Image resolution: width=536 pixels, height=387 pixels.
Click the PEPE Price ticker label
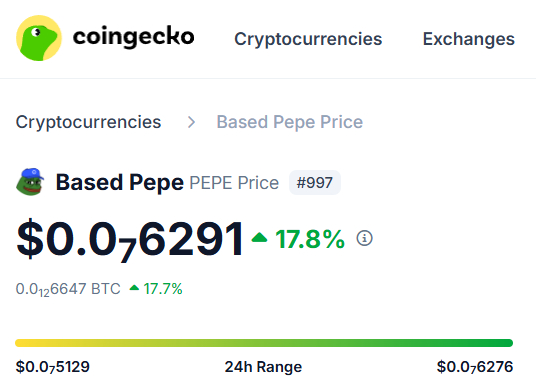pyautogui.click(x=234, y=183)
